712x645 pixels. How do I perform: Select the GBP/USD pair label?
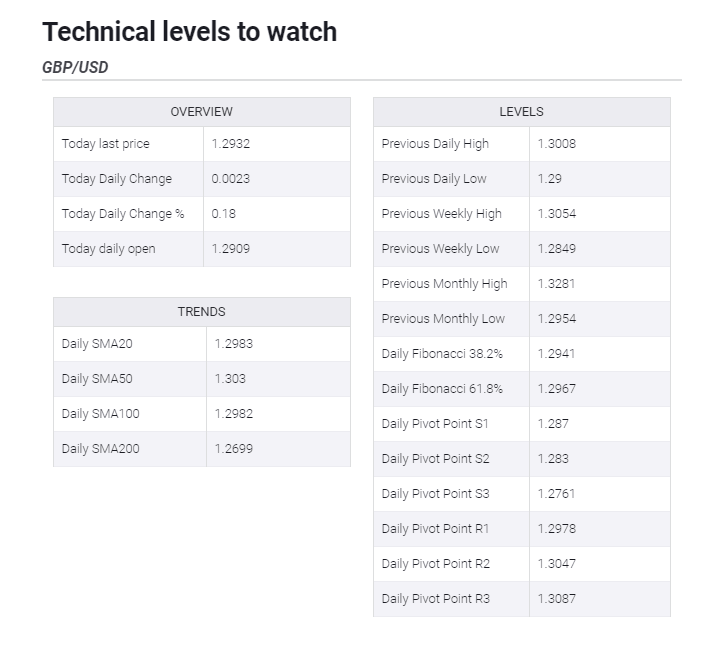[75, 68]
